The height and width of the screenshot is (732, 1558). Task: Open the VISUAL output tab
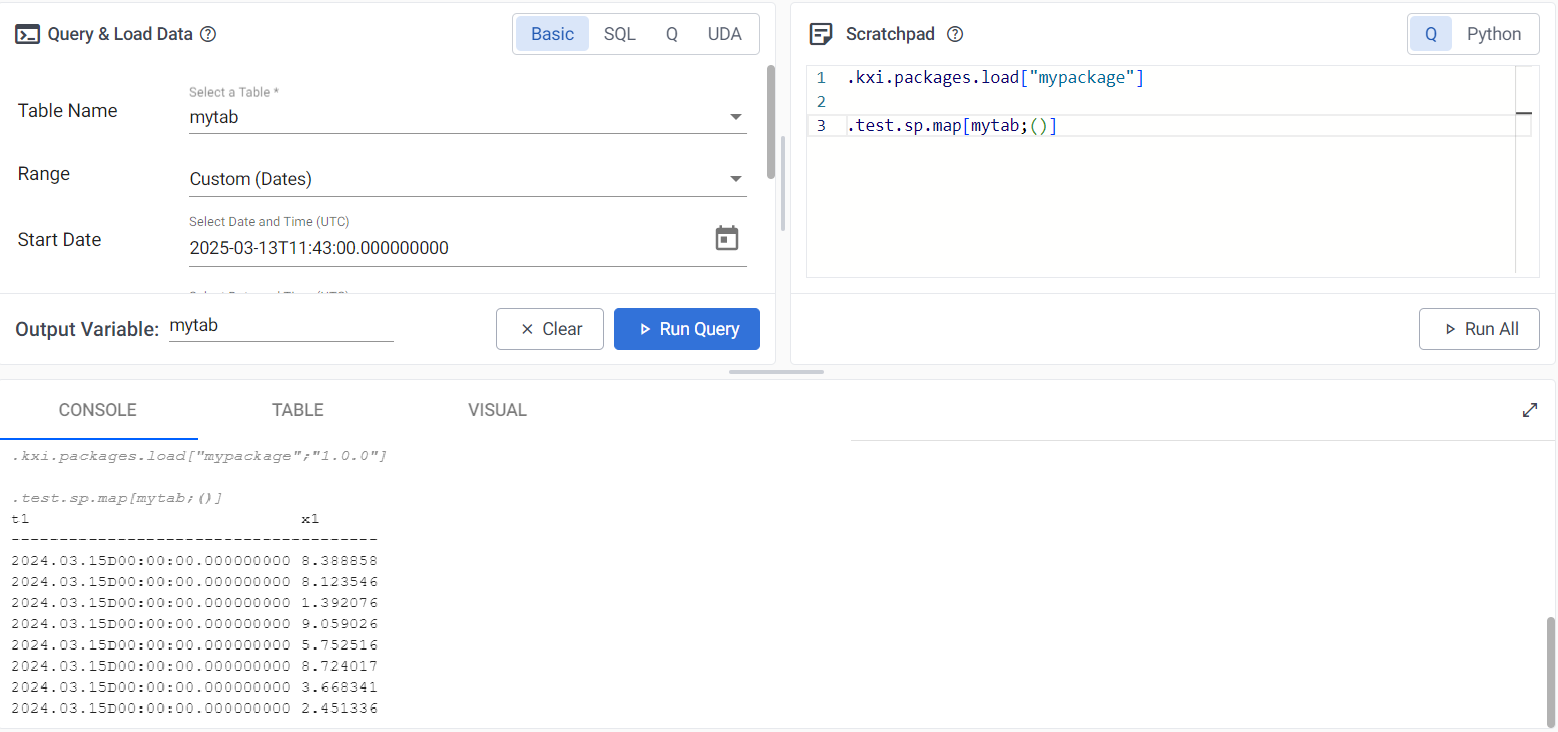click(x=497, y=410)
